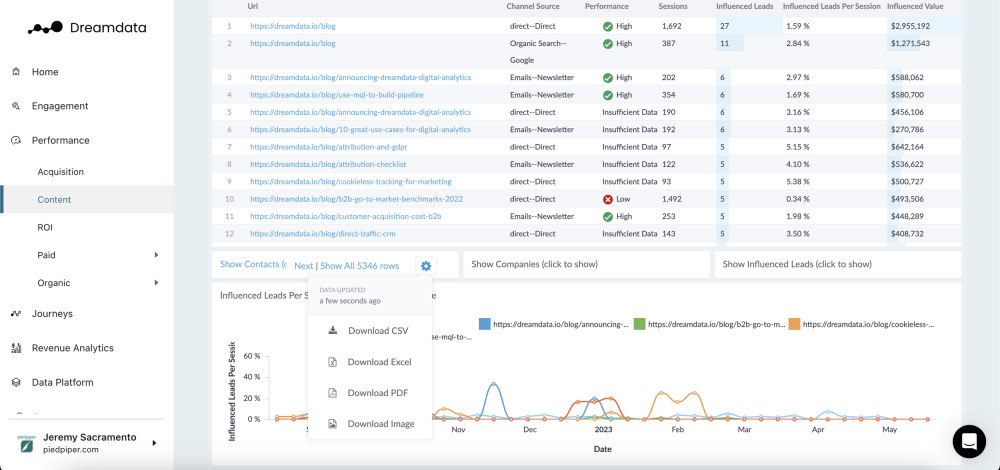This screenshot has width=1000, height=470.
Task: Open Home in the sidebar
Action: click(45, 72)
